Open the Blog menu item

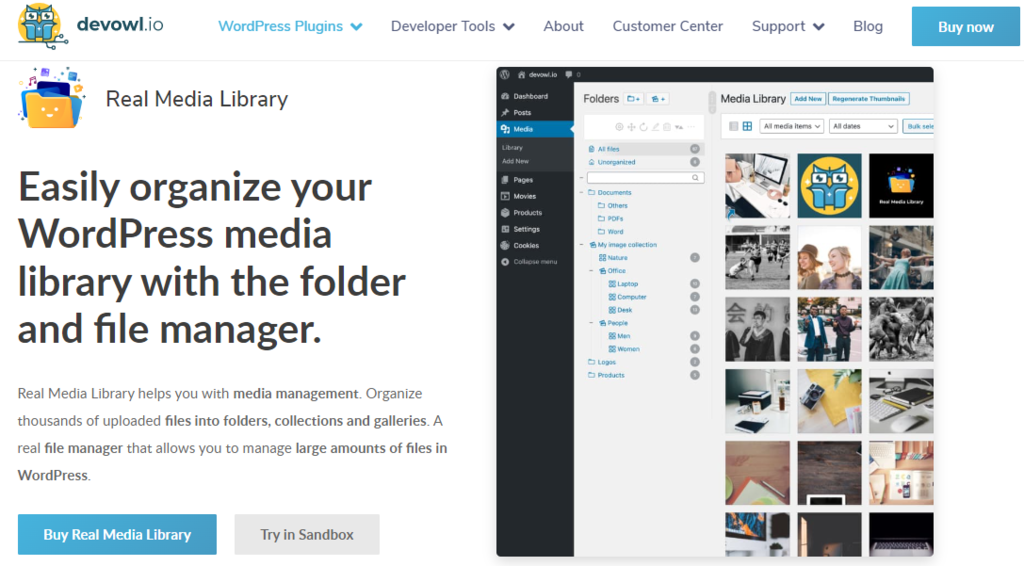coord(868,26)
